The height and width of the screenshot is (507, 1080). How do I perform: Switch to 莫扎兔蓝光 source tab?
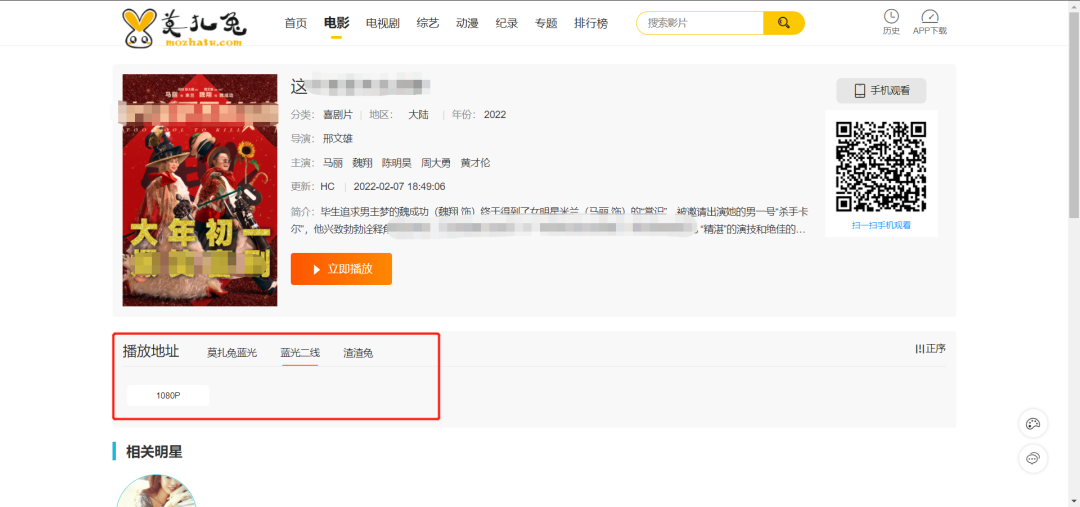[x=232, y=353]
